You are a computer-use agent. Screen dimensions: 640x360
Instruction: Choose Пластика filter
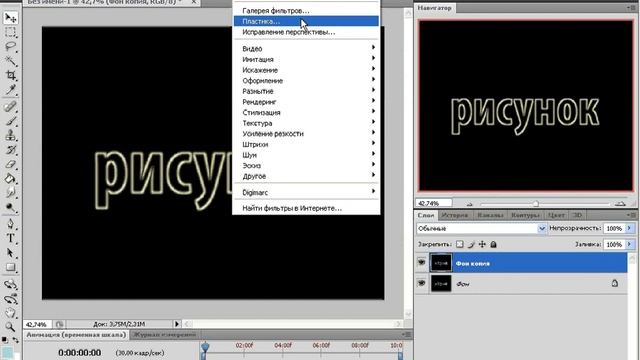[x=306, y=21]
